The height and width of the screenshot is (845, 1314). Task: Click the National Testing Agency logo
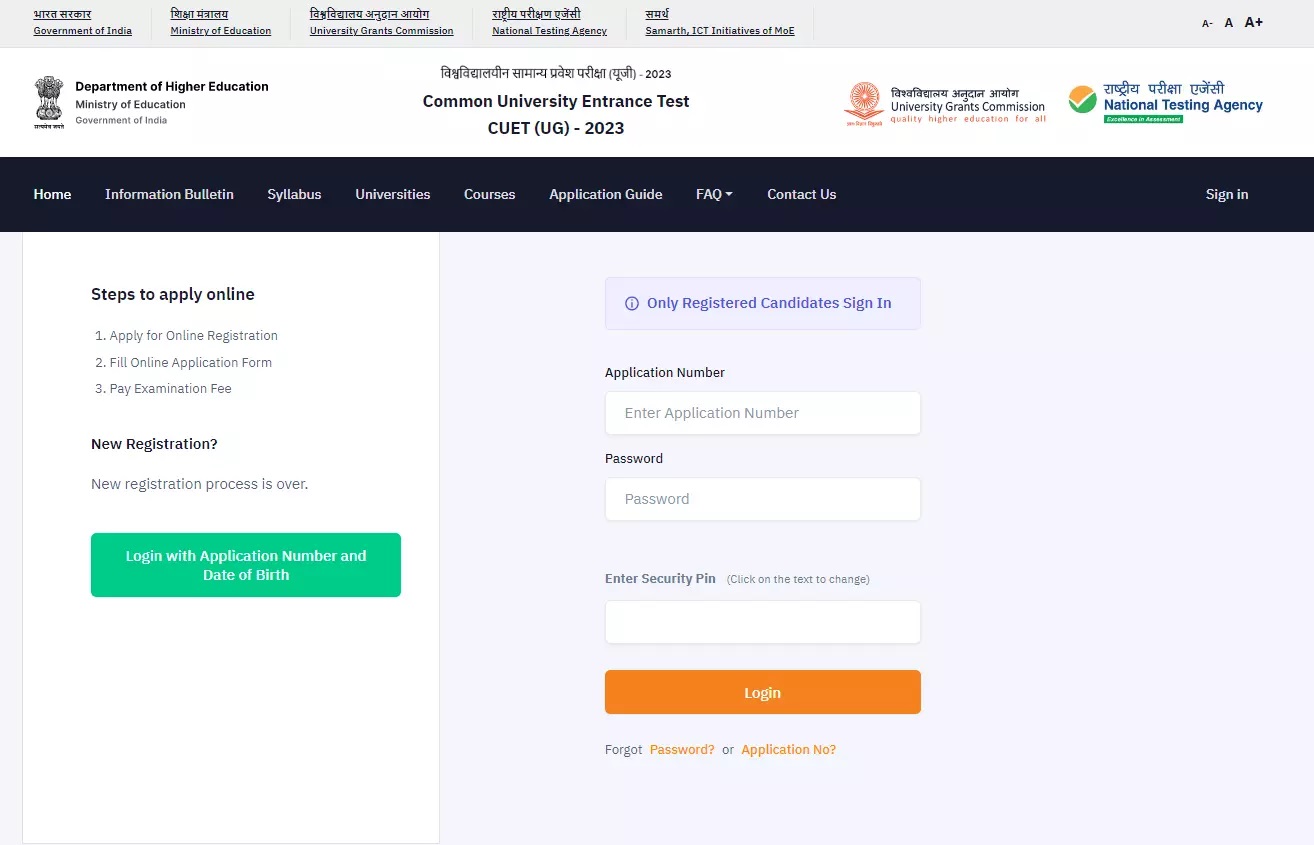click(x=1165, y=102)
